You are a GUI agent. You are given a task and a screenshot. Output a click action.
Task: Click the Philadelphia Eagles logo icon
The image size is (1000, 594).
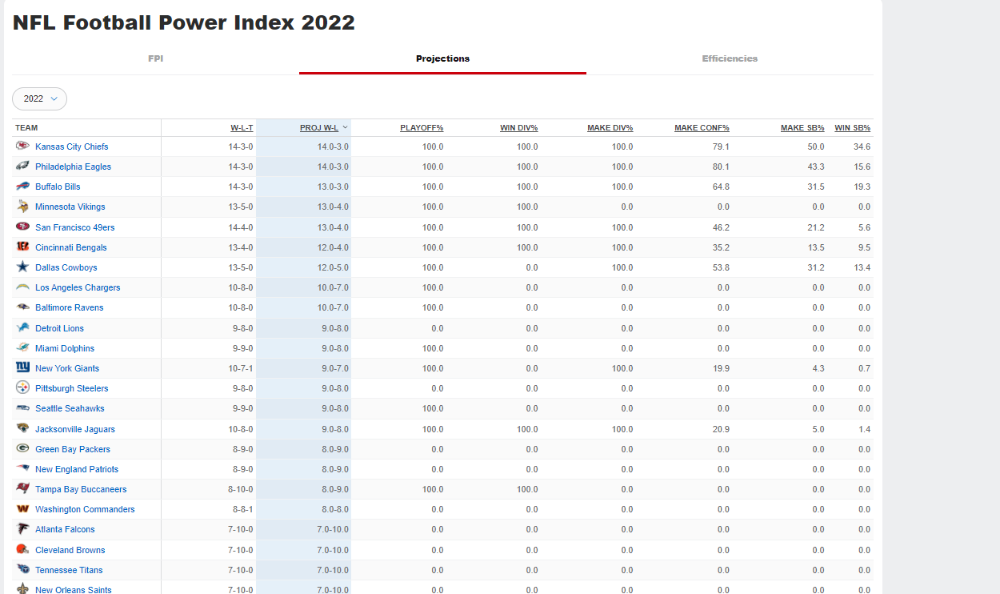(x=23, y=166)
